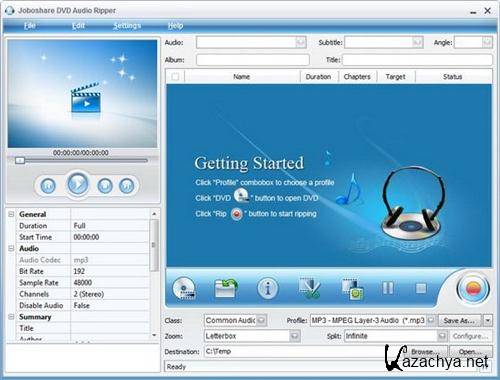Open the clip trim scissors tool

point(310,288)
